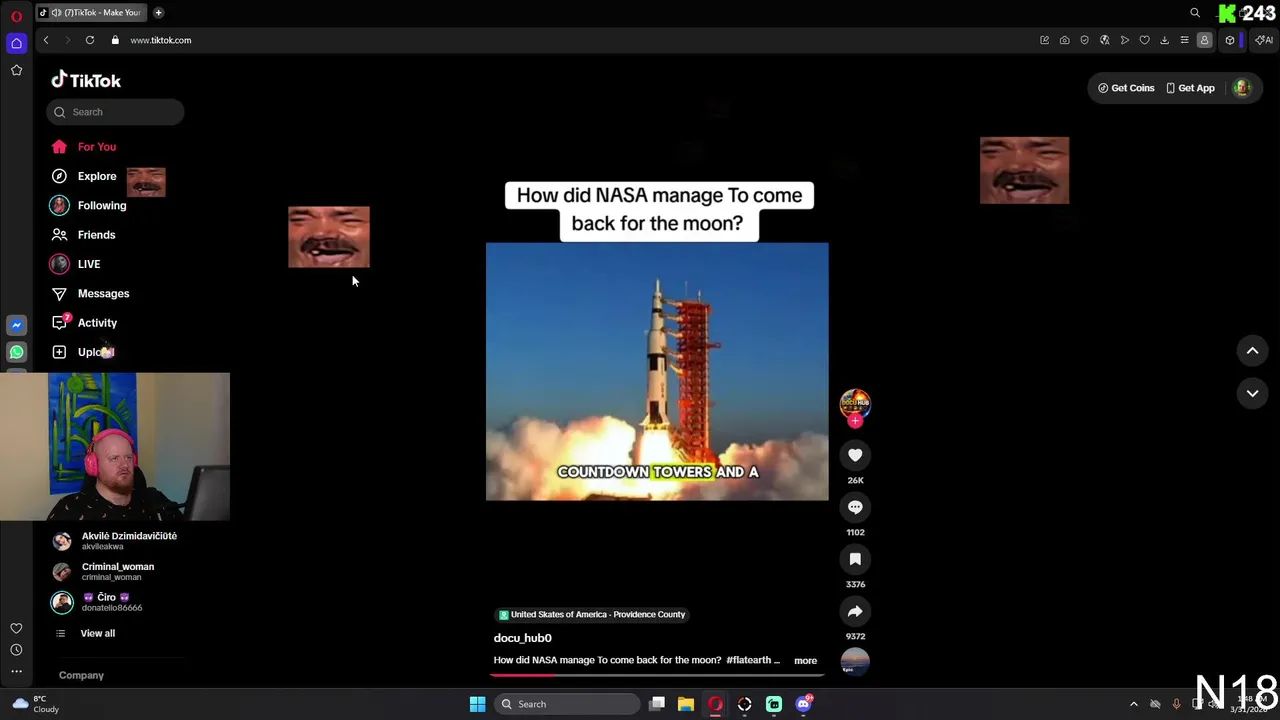Screen dimensions: 1280x720
Task: Click the Get App button
Action: point(1190,88)
